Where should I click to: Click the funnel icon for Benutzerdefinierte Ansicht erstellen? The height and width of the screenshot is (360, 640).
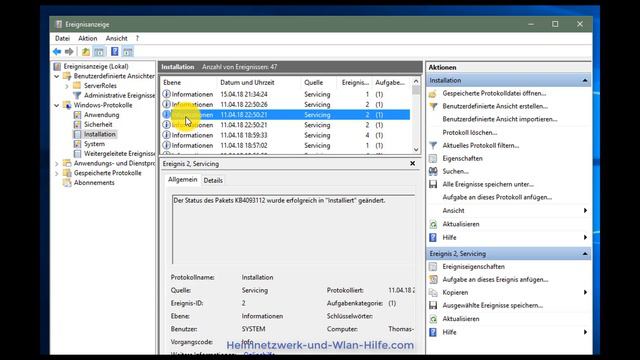433,106
